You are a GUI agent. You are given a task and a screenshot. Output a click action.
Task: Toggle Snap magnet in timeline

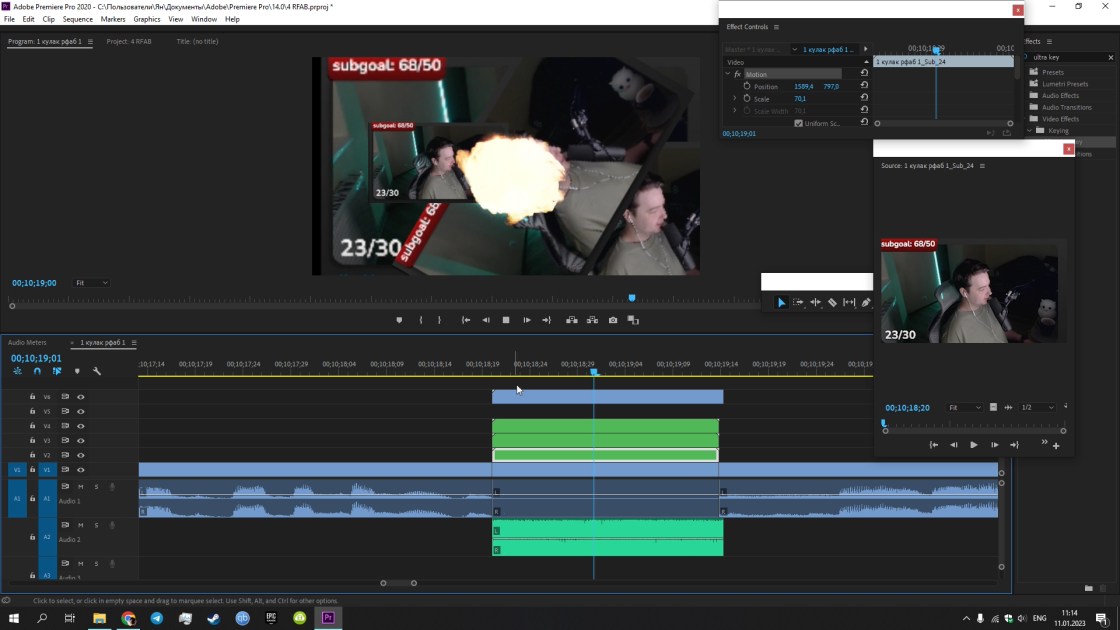pyautogui.click(x=37, y=371)
